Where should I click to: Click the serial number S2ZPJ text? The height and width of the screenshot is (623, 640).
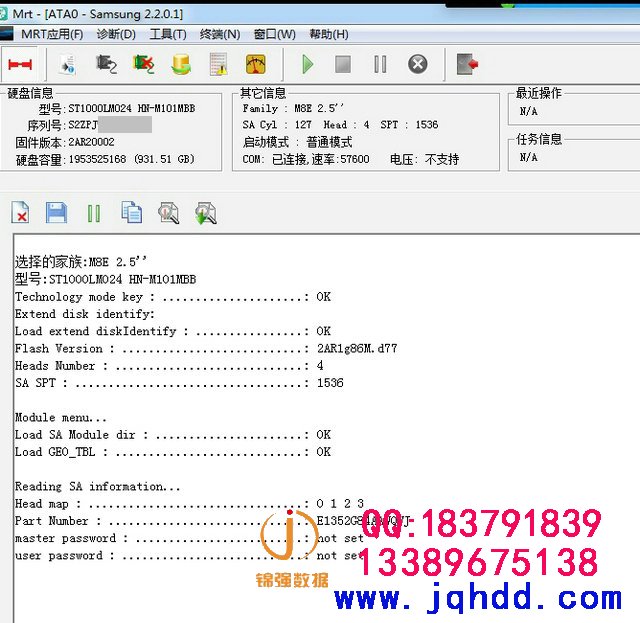pyautogui.click(x=83, y=125)
